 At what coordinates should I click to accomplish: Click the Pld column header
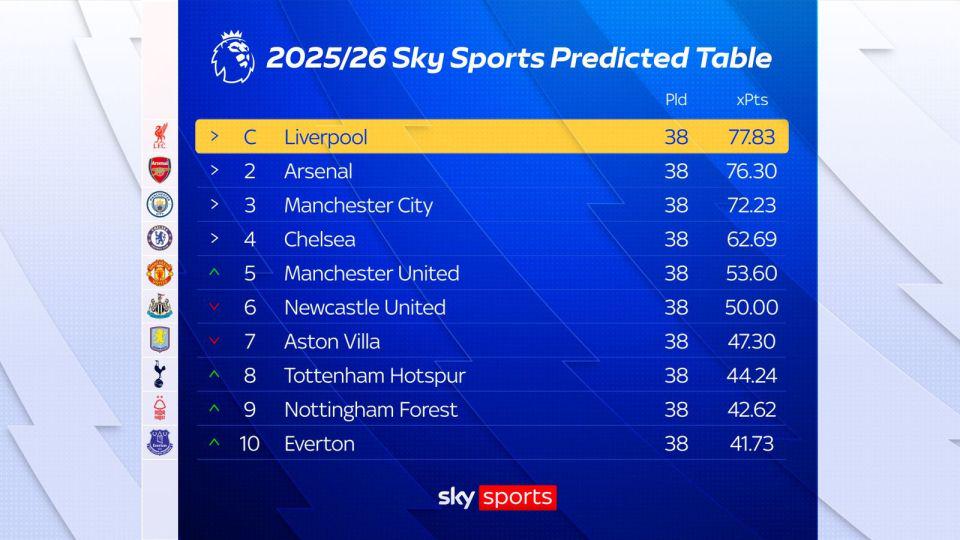676,100
